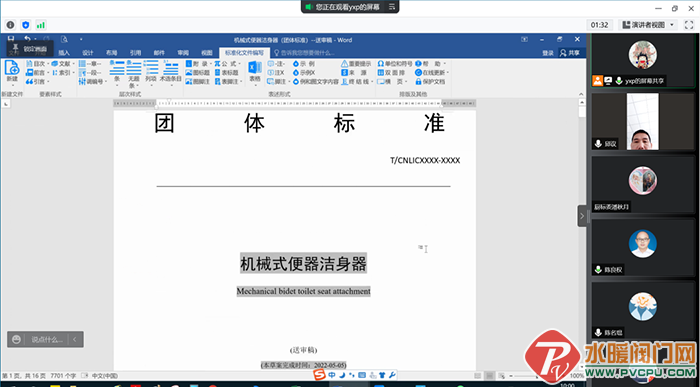Screen dimensions: 700x387
Task: Click the undo arrow in quick access toolbar
Action: (x=28, y=39)
